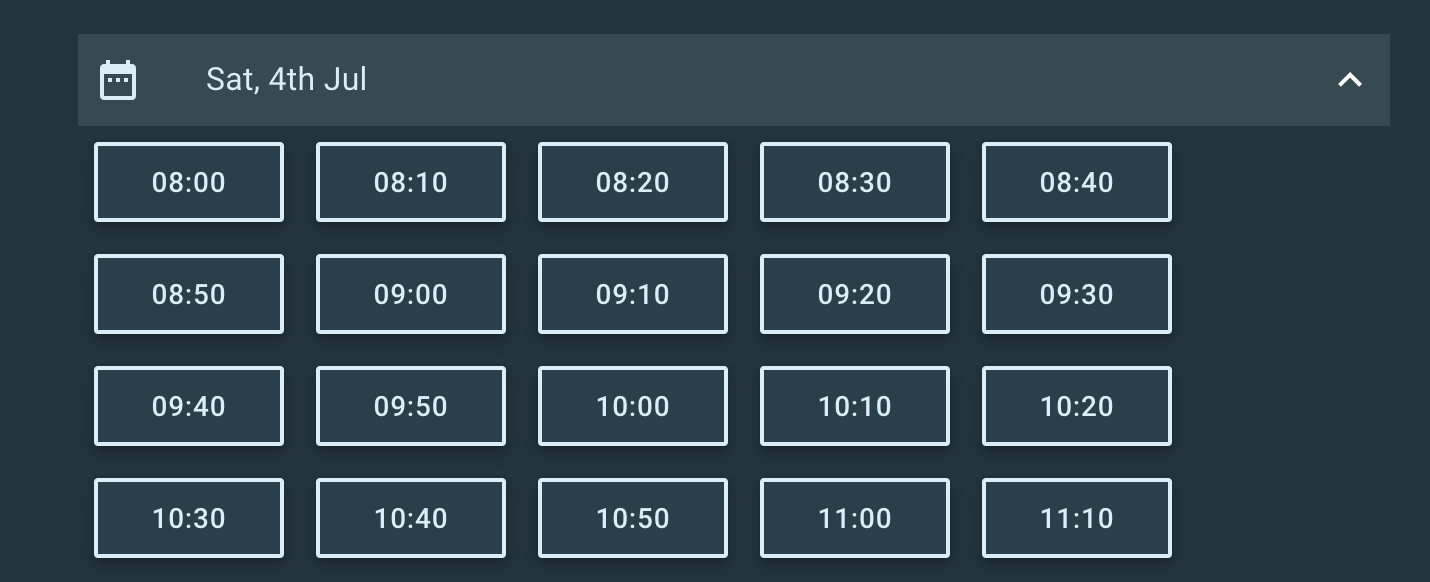Choose the 09:50 time slot
The height and width of the screenshot is (582, 1430).
pyautogui.click(x=411, y=406)
